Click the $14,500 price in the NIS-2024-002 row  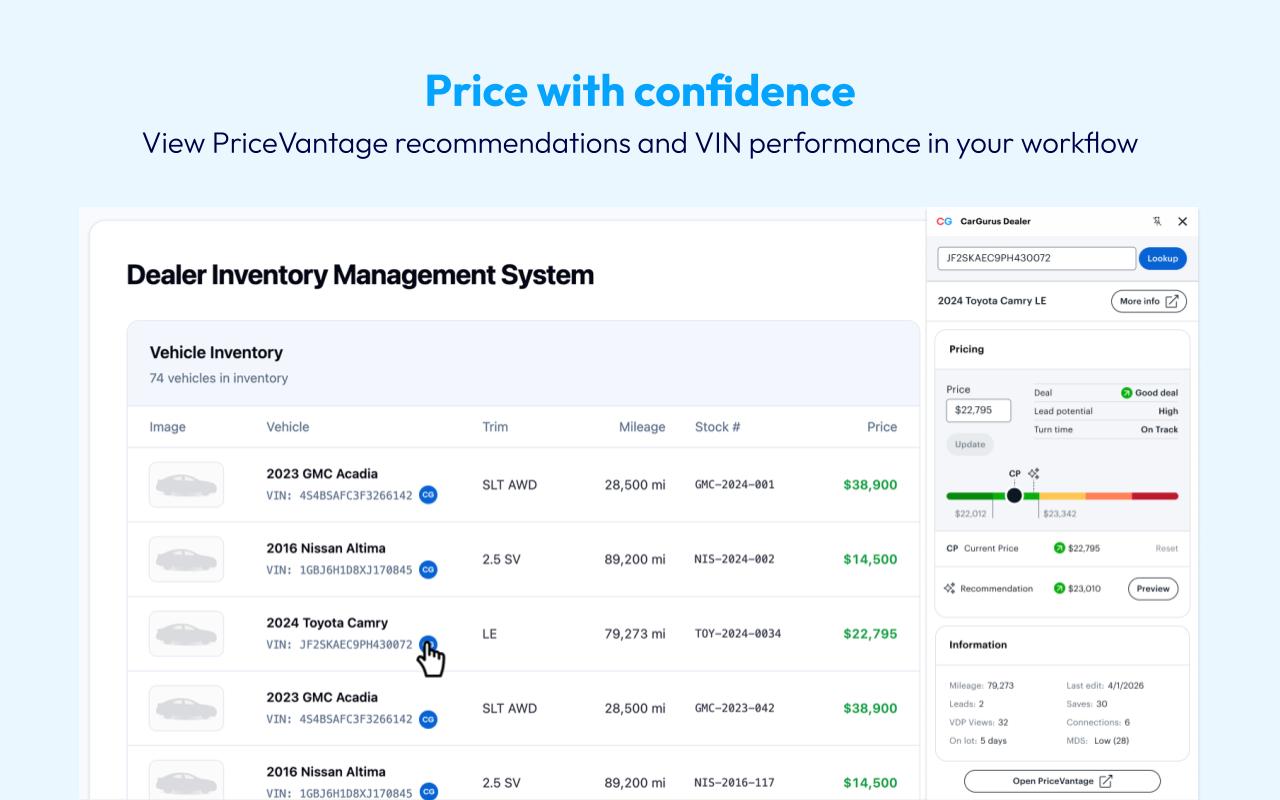pyautogui.click(x=870, y=559)
